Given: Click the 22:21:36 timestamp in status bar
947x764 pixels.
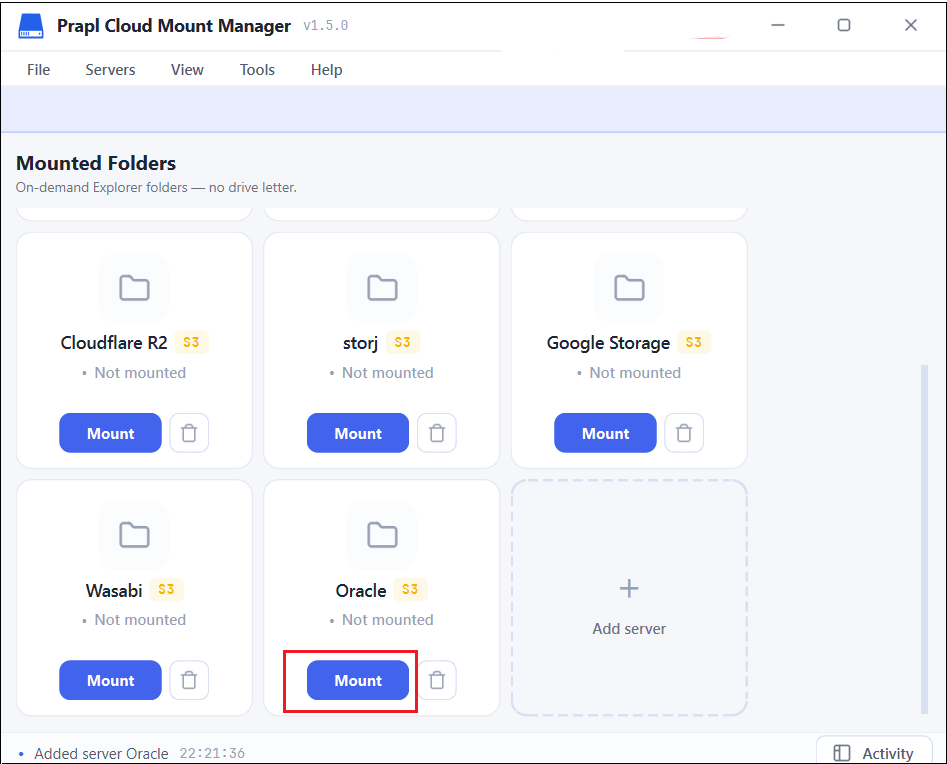Looking at the screenshot, I should pos(212,753).
